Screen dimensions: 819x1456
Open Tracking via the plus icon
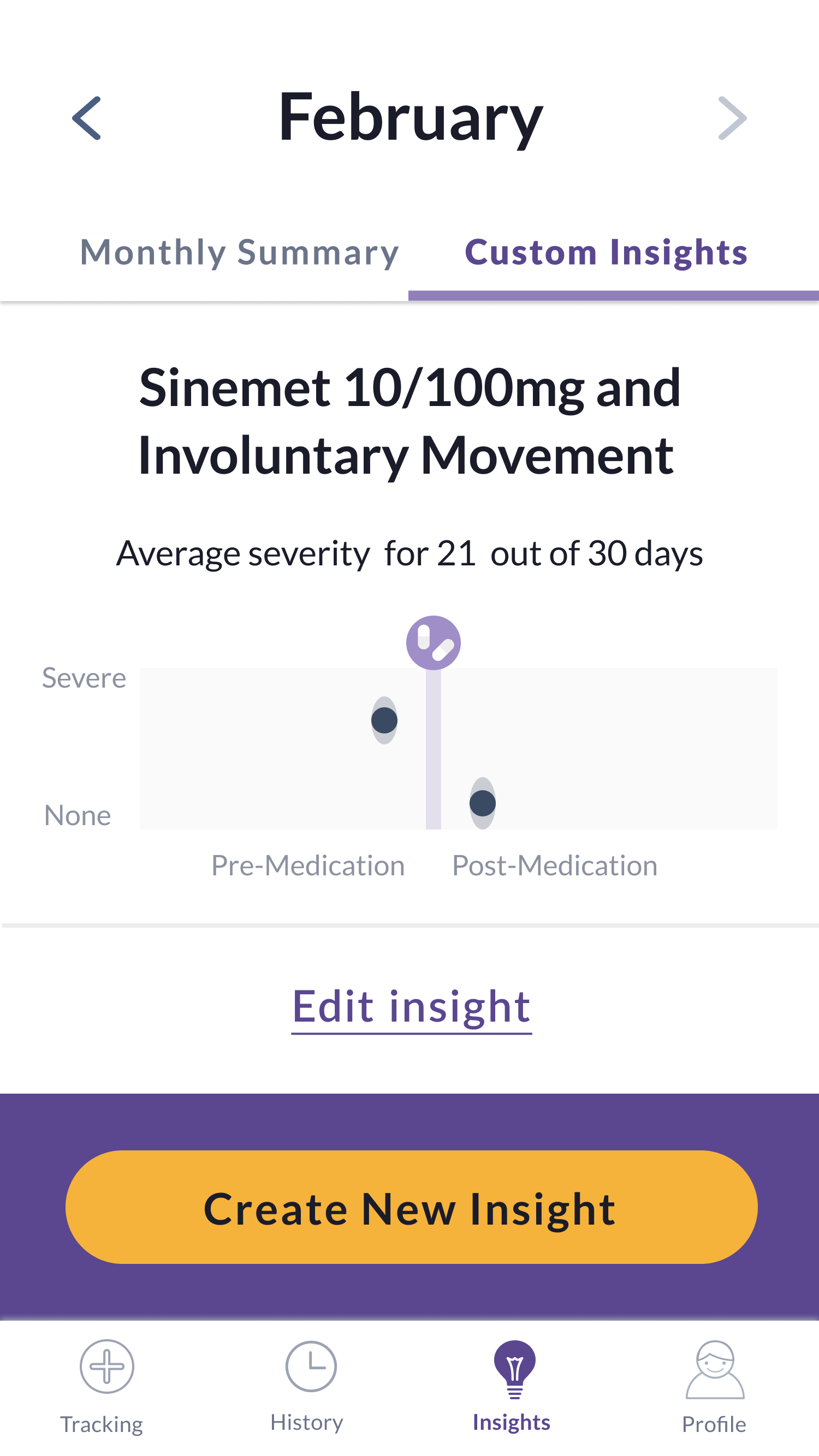(x=107, y=1366)
